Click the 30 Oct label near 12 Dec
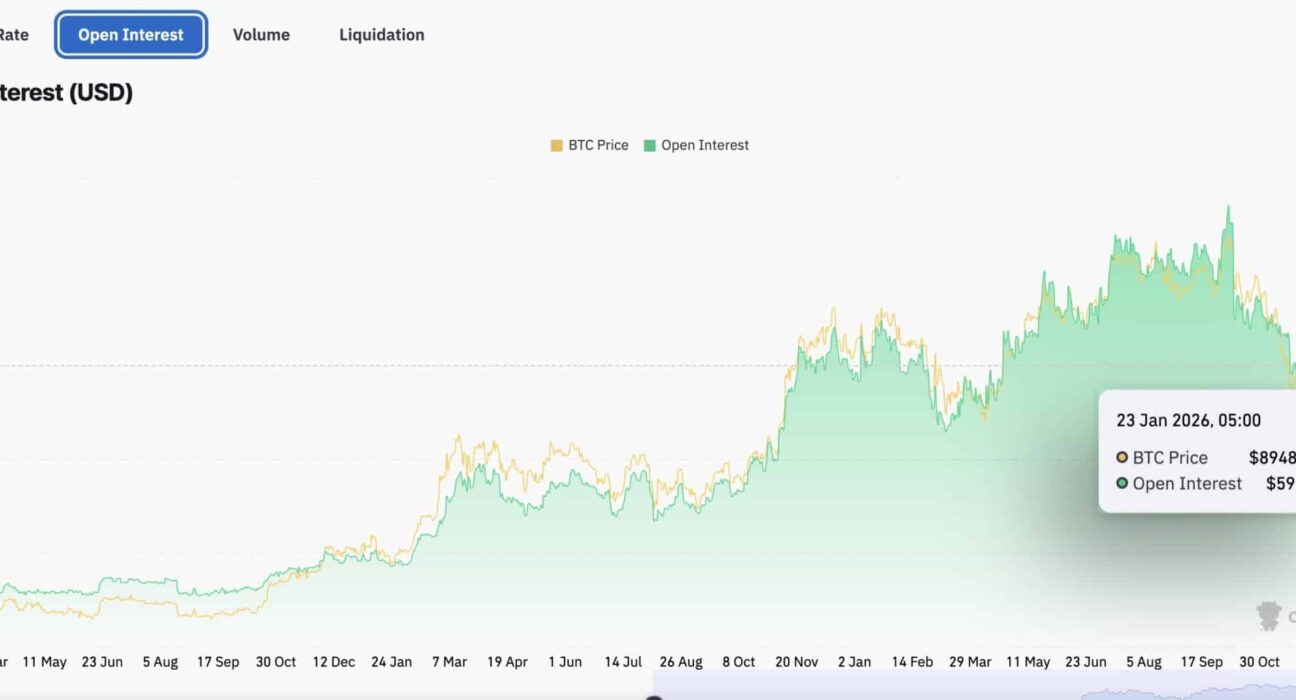Image resolution: width=1296 pixels, height=700 pixels. (276, 662)
